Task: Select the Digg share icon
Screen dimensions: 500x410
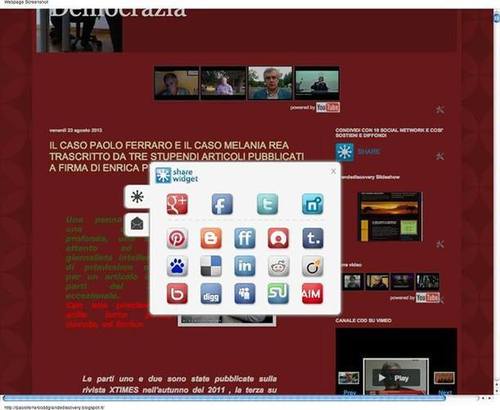Action: point(211,294)
